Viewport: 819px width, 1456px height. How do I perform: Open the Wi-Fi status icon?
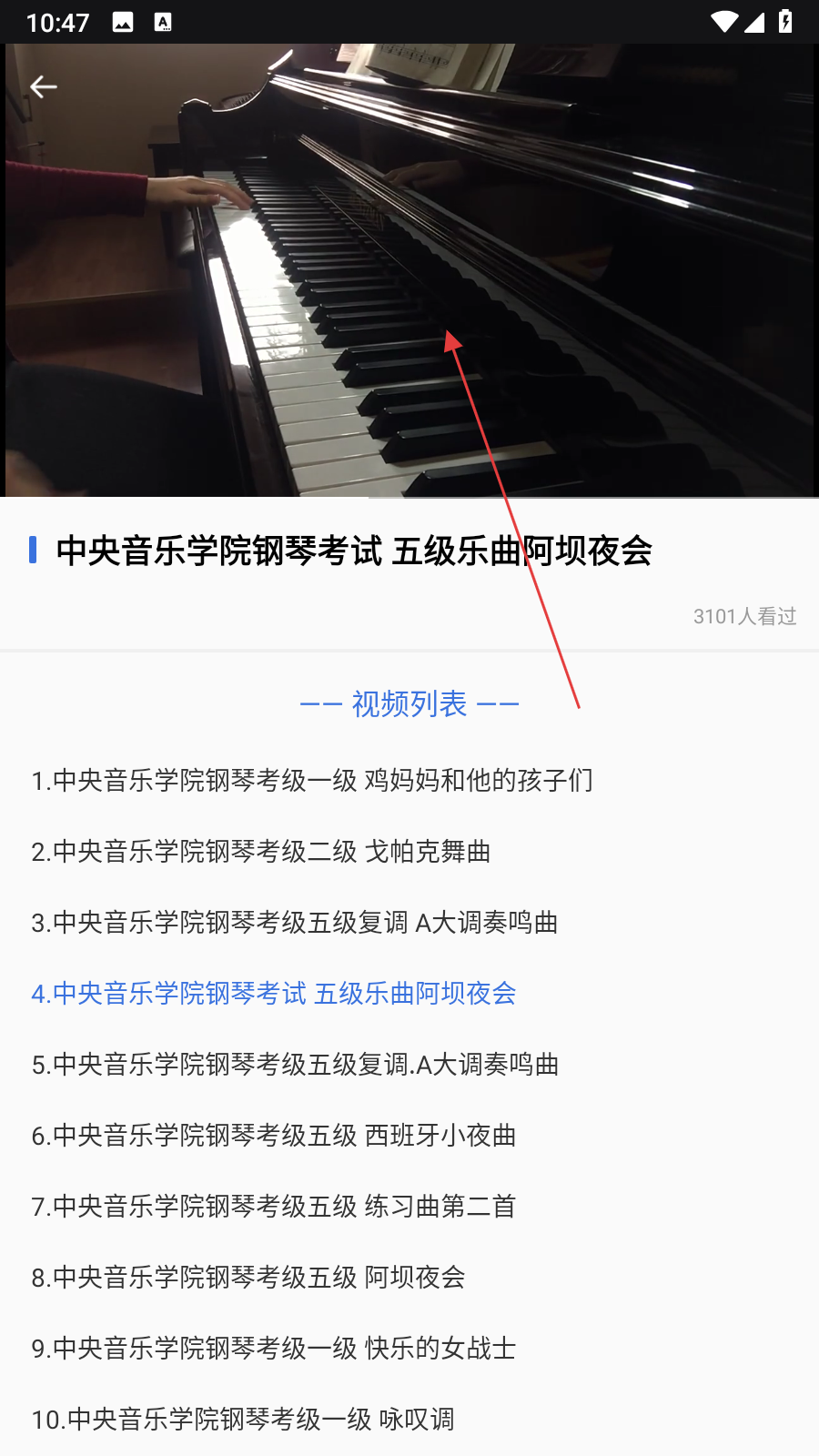pyautogui.click(x=724, y=22)
